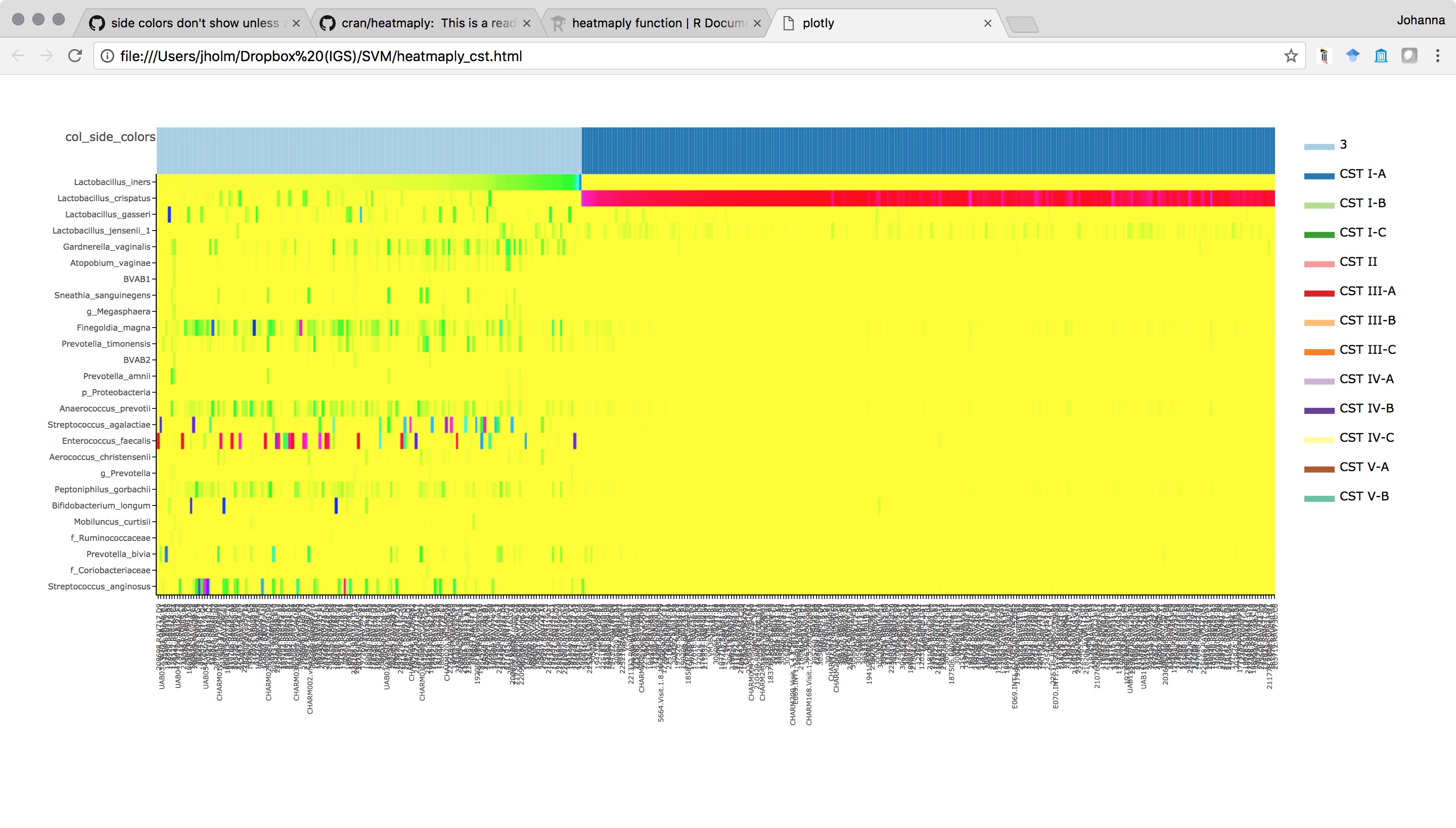Click the forward navigation arrow
This screenshot has height=828, width=1456.
click(46, 56)
